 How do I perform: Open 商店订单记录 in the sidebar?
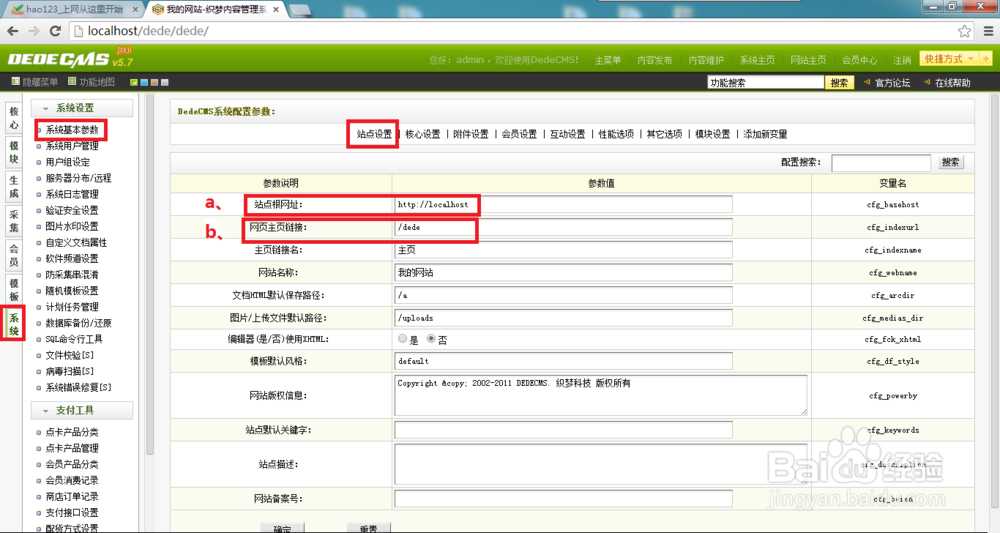tap(71, 496)
